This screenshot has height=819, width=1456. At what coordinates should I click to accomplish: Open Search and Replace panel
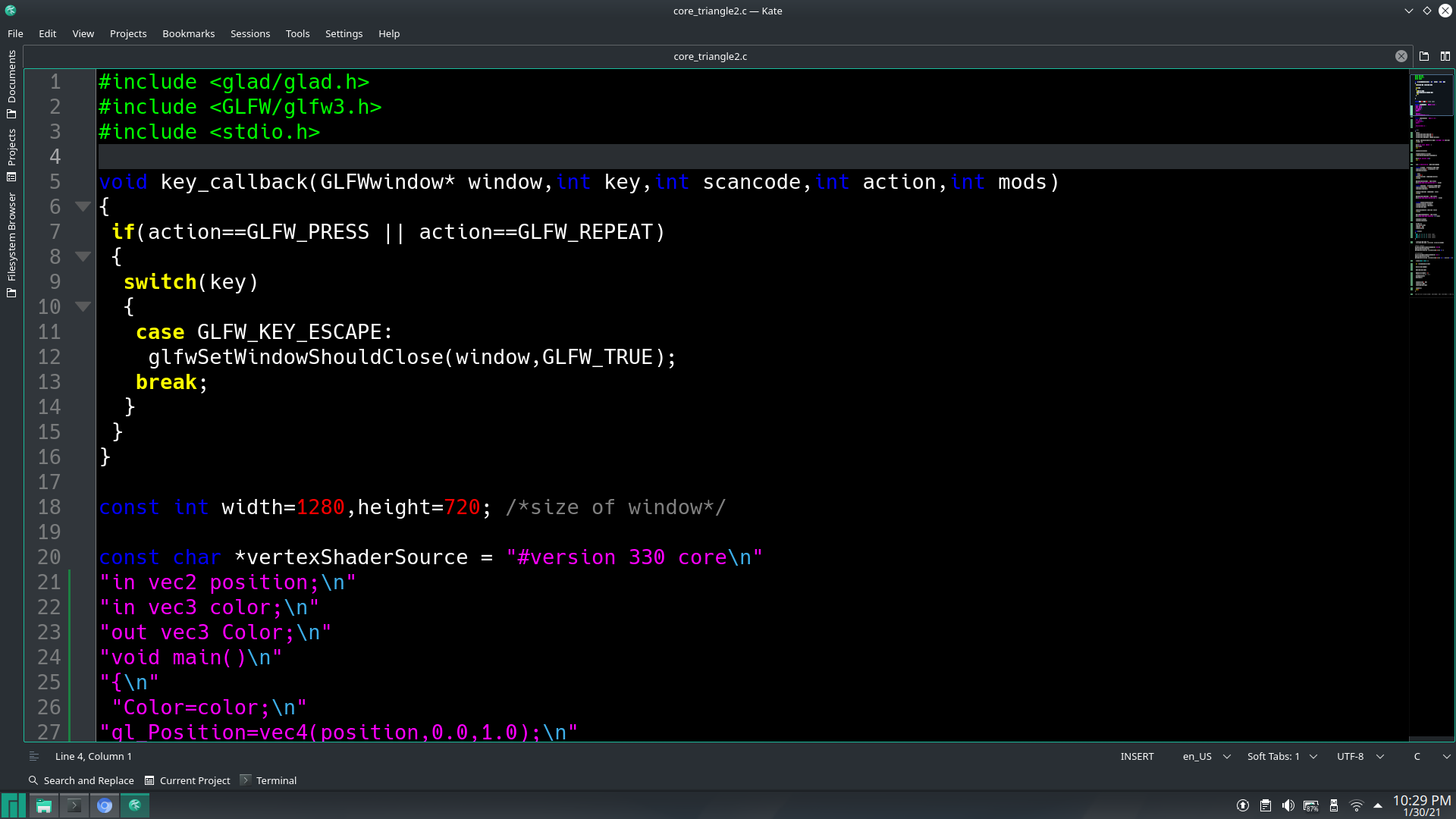tap(80, 780)
